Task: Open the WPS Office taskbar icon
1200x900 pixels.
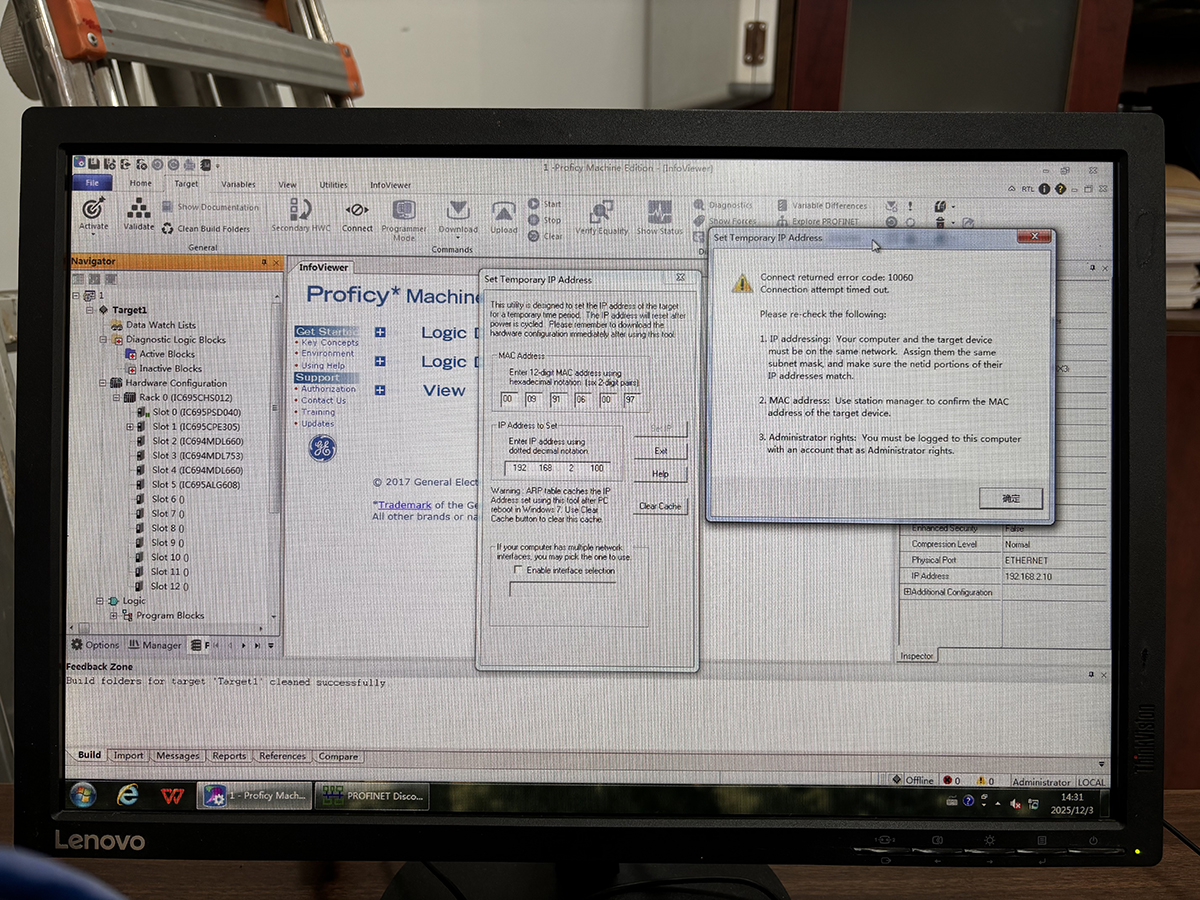Action: (x=171, y=796)
